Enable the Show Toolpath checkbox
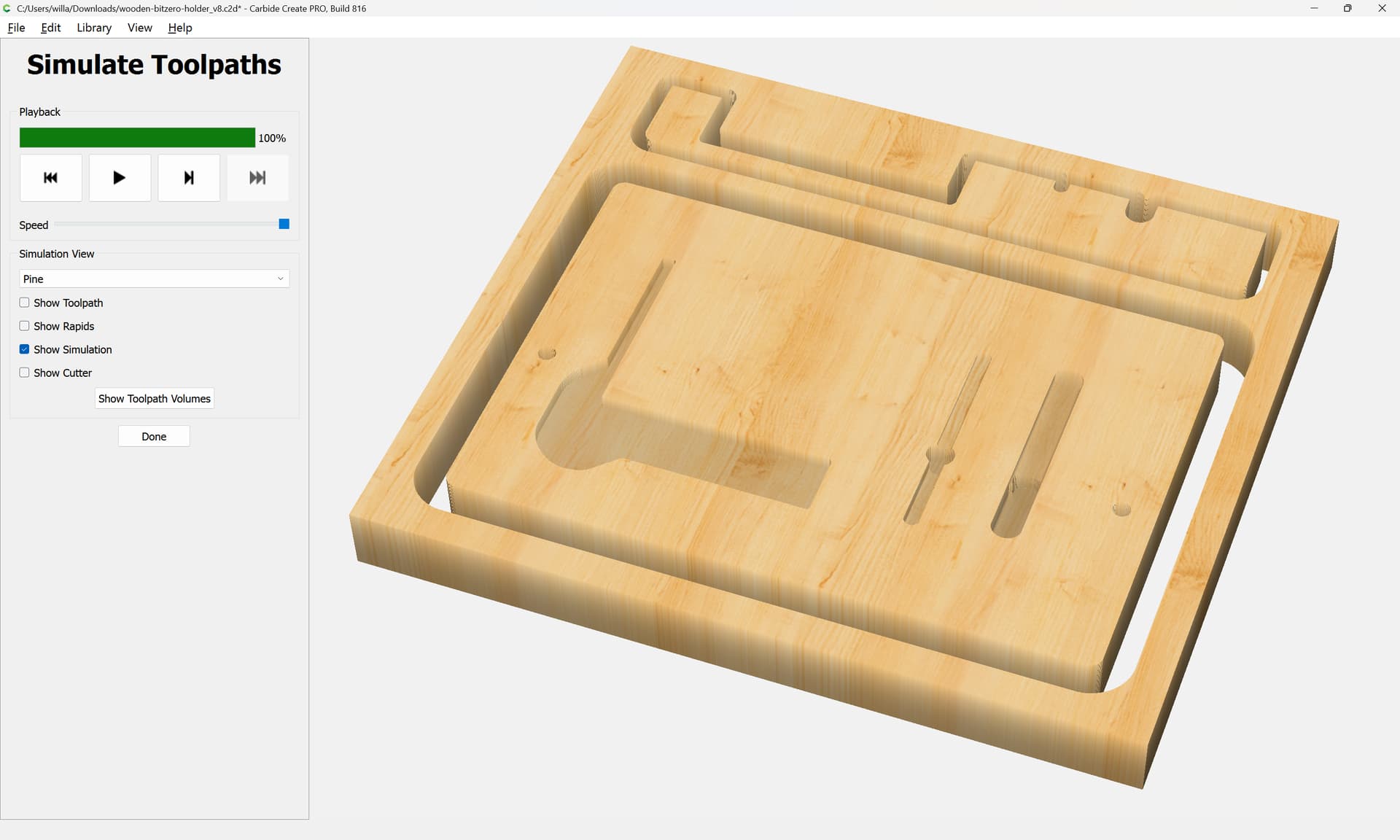The height and width of the screenshot is (840, 1400). pyautogui.click(x=25, y=303)
